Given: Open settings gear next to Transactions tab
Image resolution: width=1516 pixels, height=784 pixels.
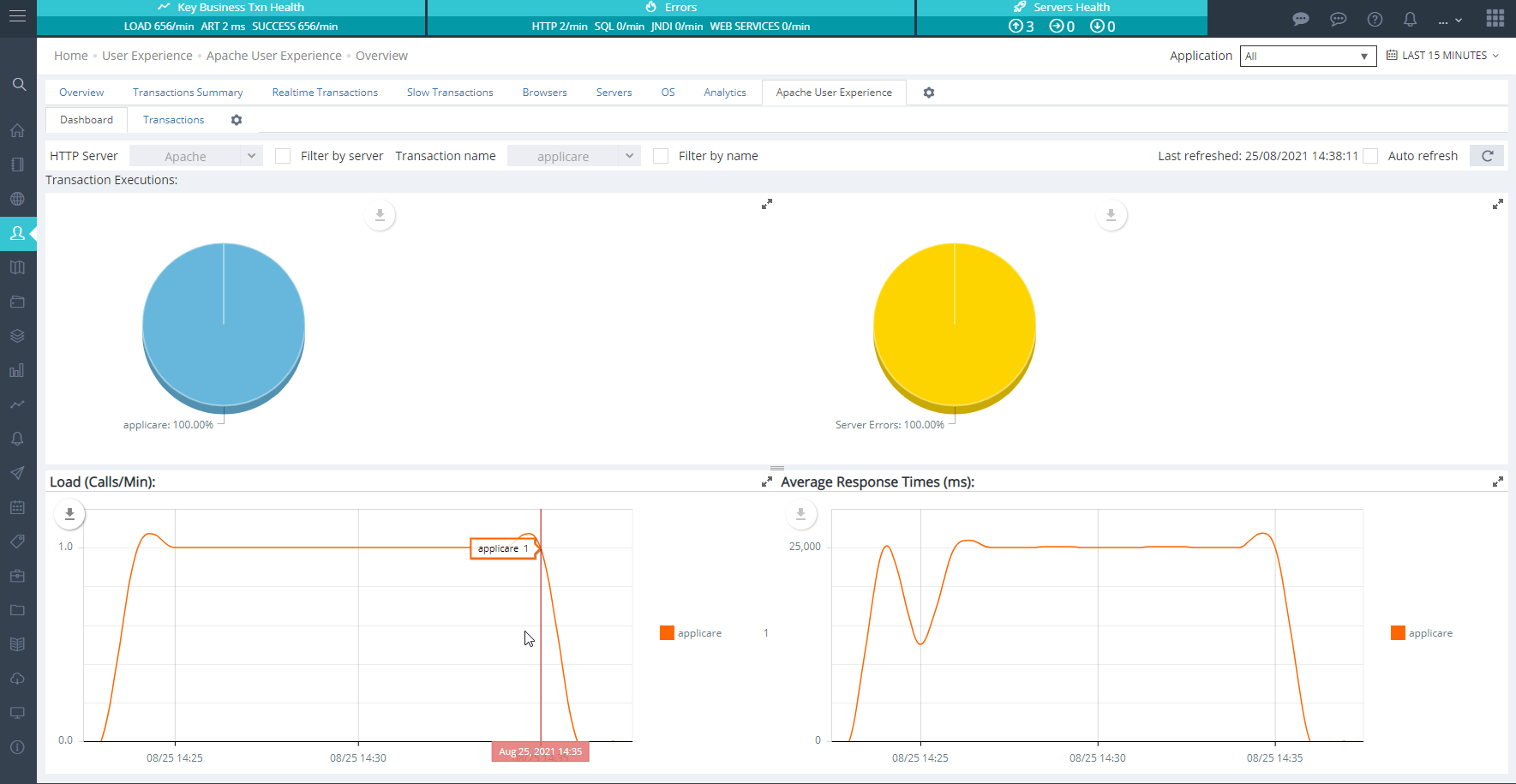Looking at the screenshot, I should tap(237, 120).
